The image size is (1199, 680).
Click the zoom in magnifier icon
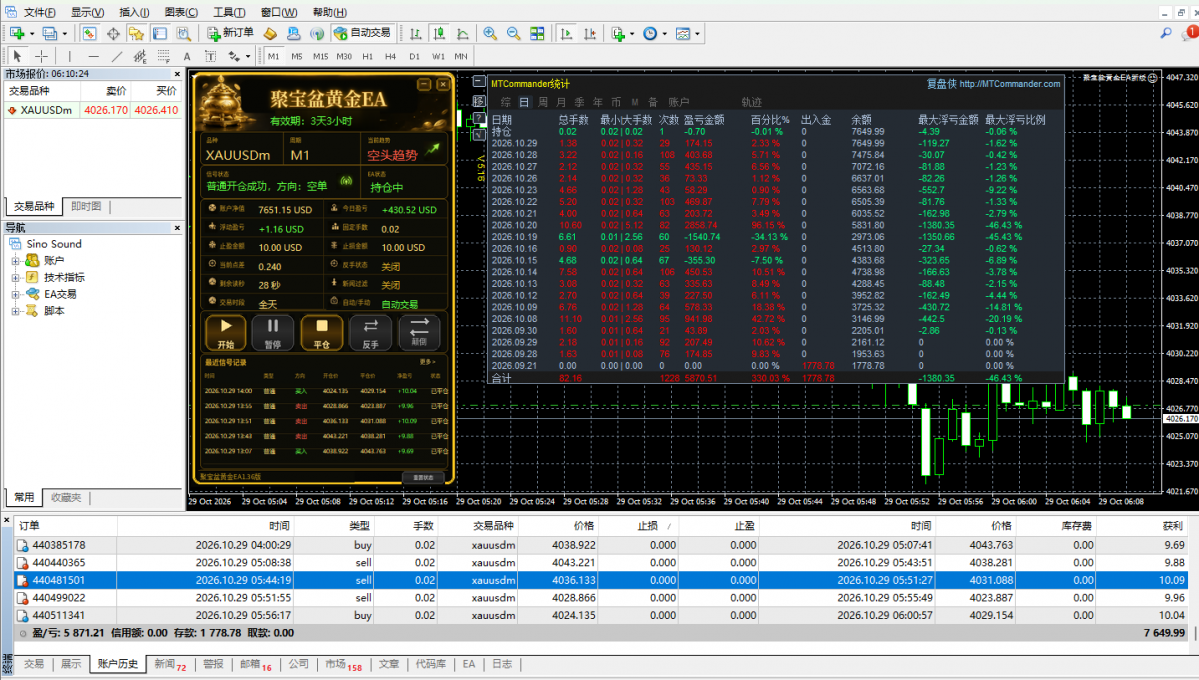(x=490, y=33)
